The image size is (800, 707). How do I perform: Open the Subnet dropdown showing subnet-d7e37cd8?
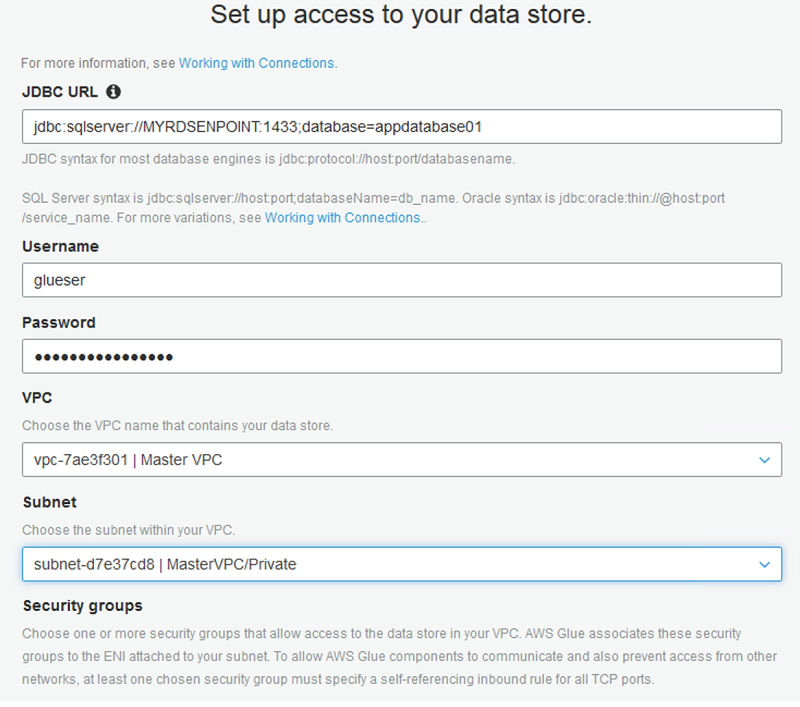tap(402, 565)
